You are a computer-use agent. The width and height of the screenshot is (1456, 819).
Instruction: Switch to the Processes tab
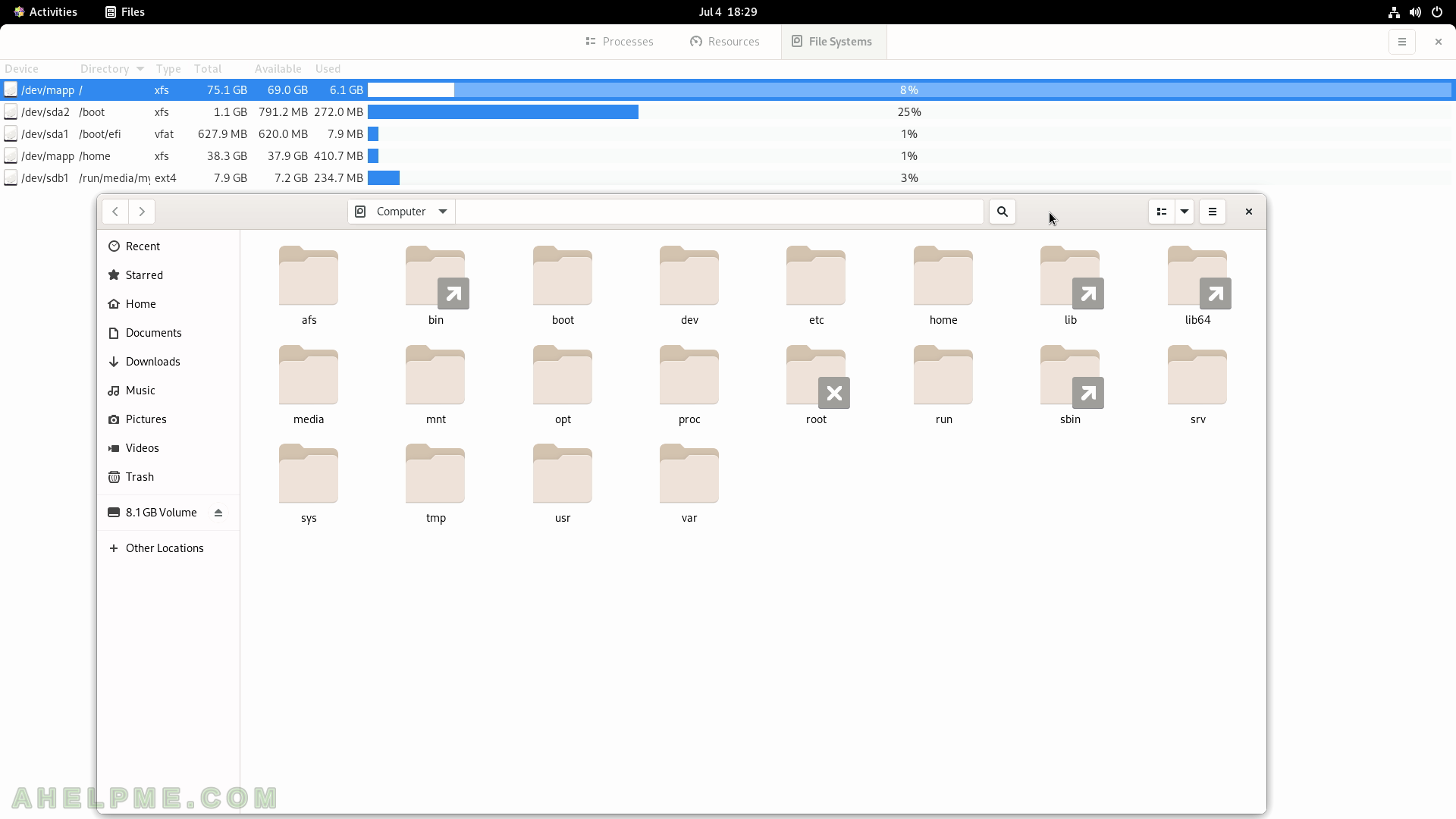pos(620,42)
